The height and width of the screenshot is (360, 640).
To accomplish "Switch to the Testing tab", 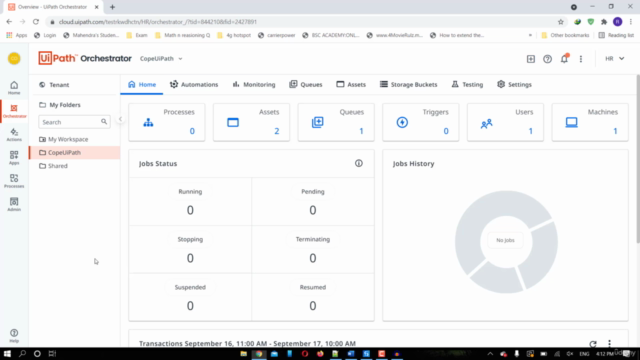I will [x=467, y=84].
